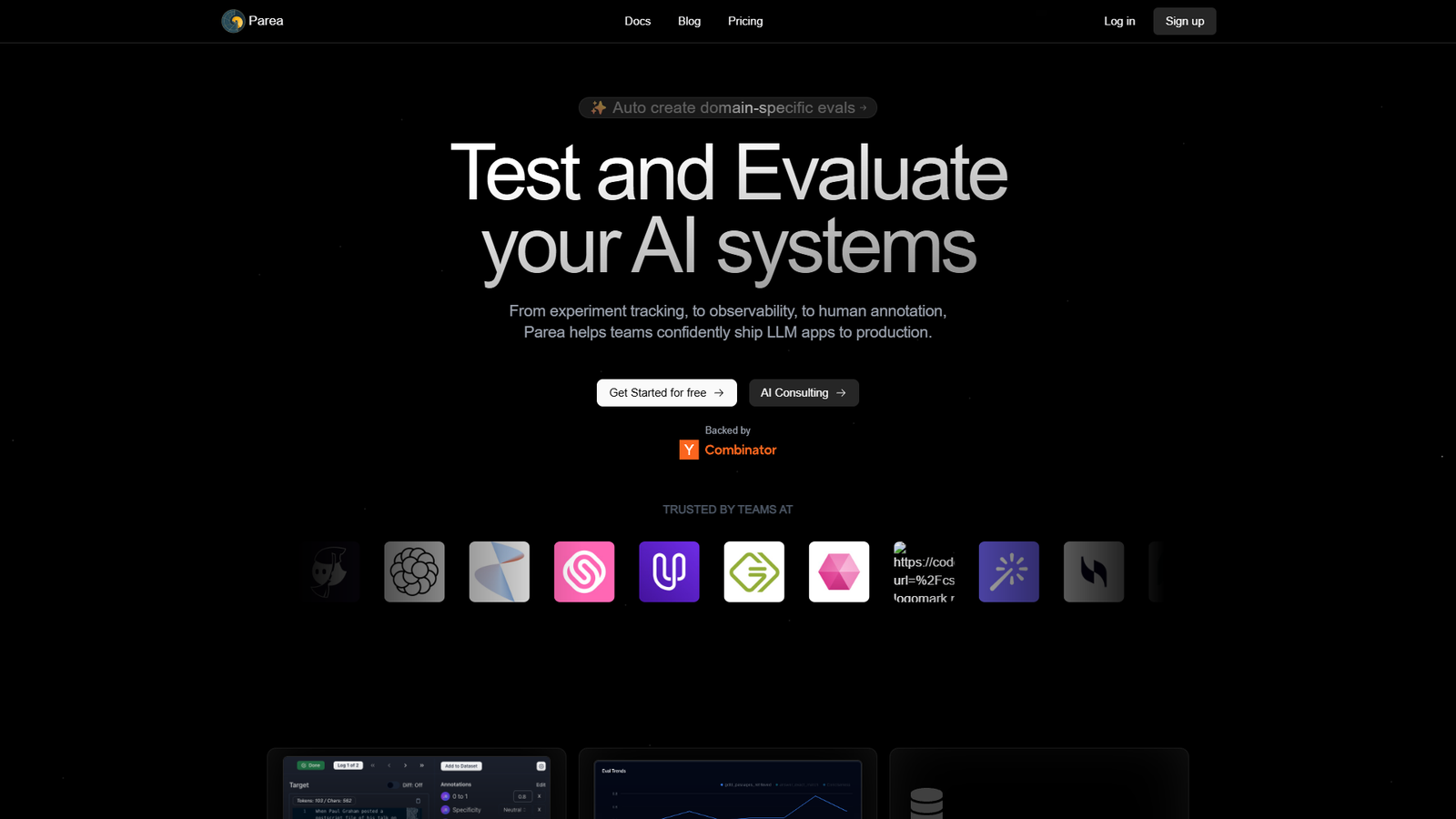Open the Docs page

click(638, 21)
